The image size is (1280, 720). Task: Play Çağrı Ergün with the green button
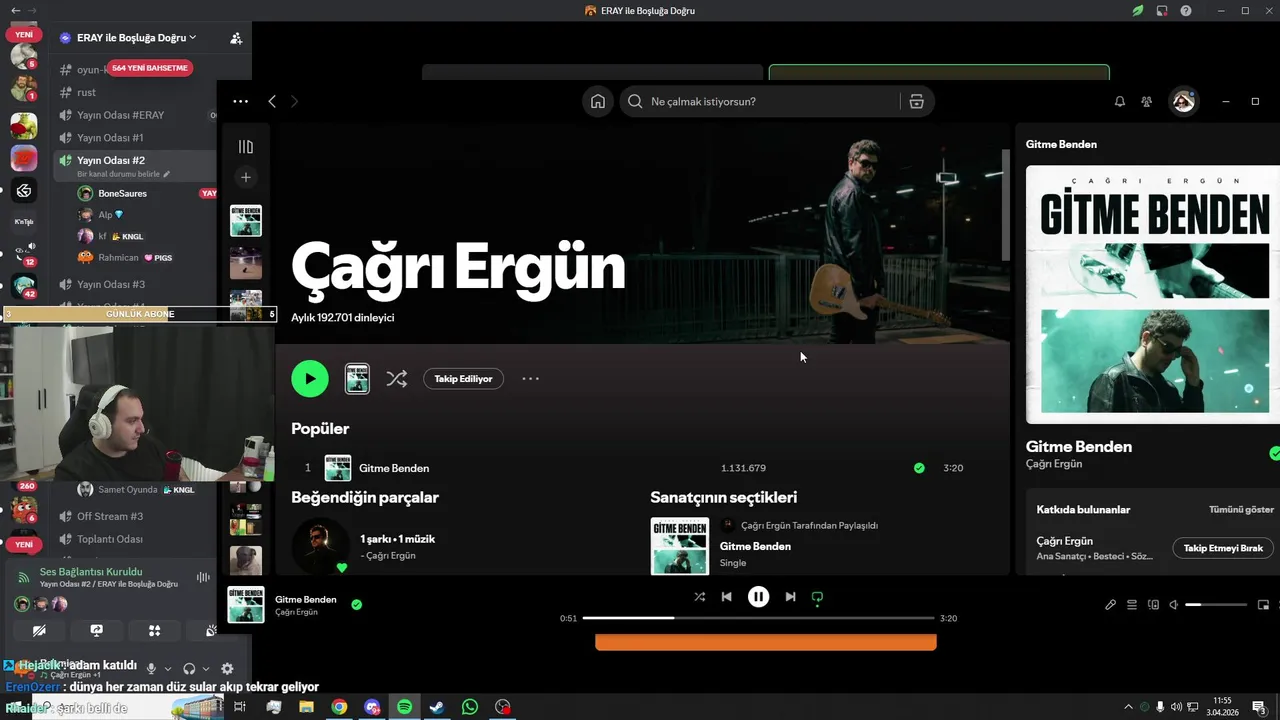pyautogui.click(x=310, y=379)
